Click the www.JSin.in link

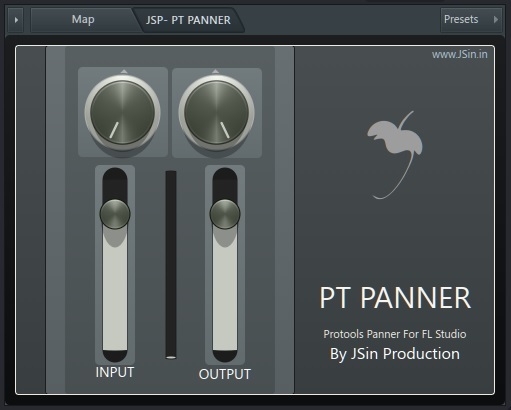[460, 54]
